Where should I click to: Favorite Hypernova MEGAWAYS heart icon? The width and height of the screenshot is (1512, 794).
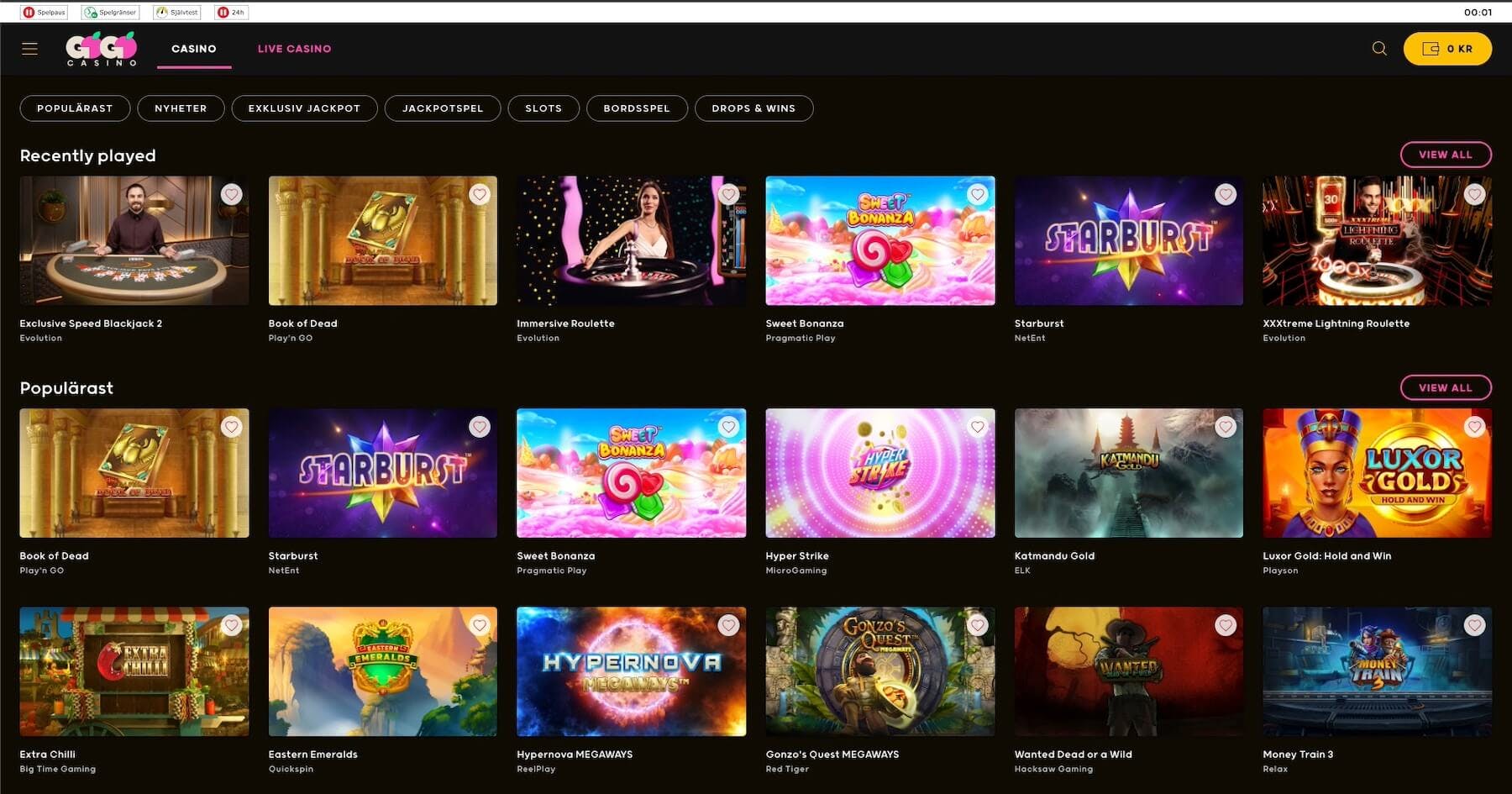pos(728,625)
